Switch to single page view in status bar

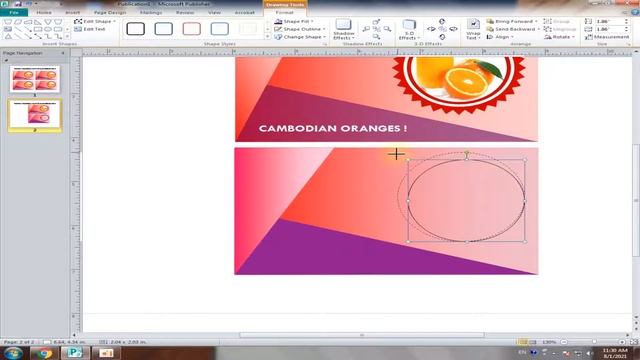click(522, 342)
